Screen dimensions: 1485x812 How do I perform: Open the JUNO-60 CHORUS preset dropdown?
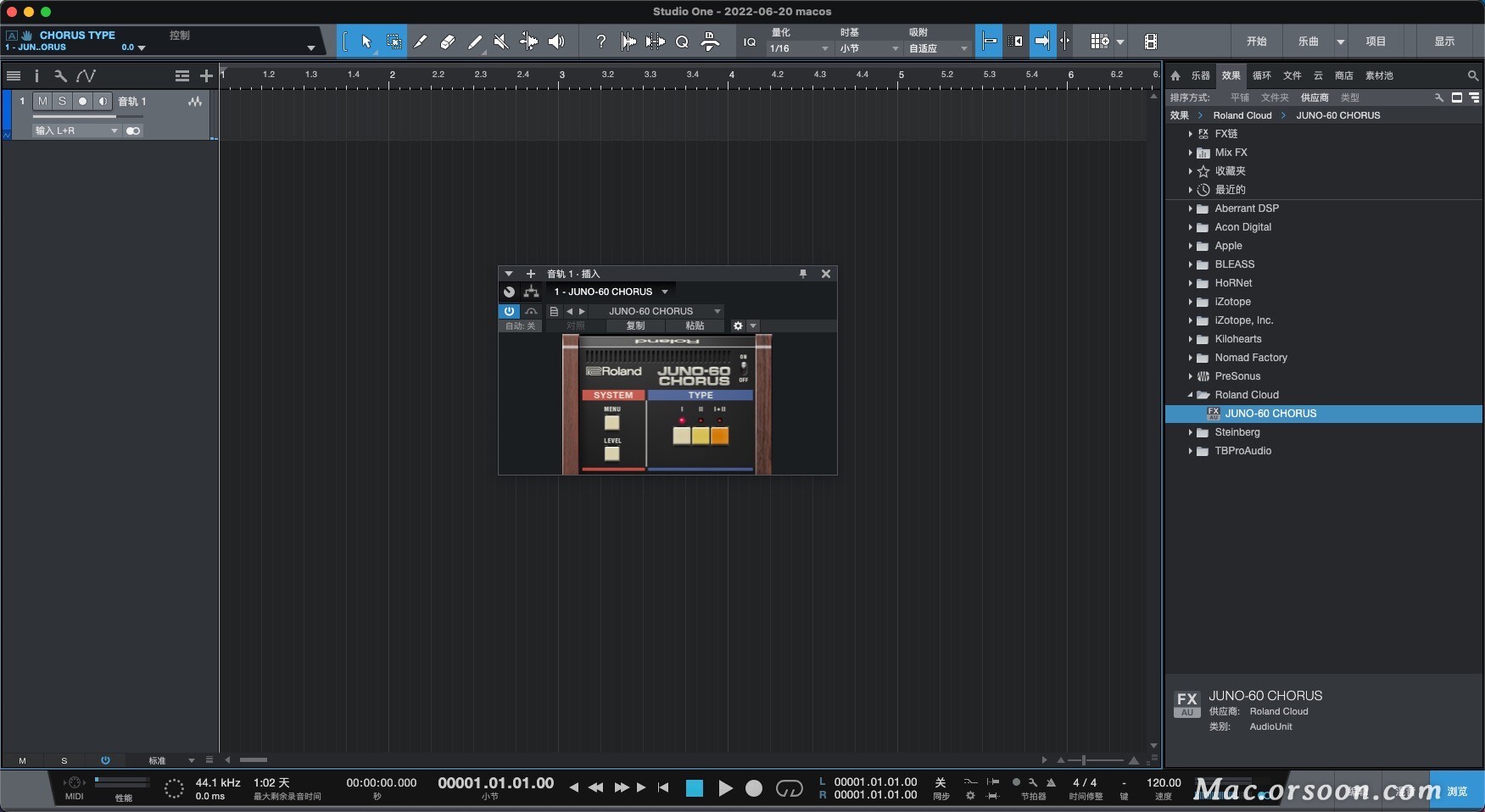click(656, 311)
